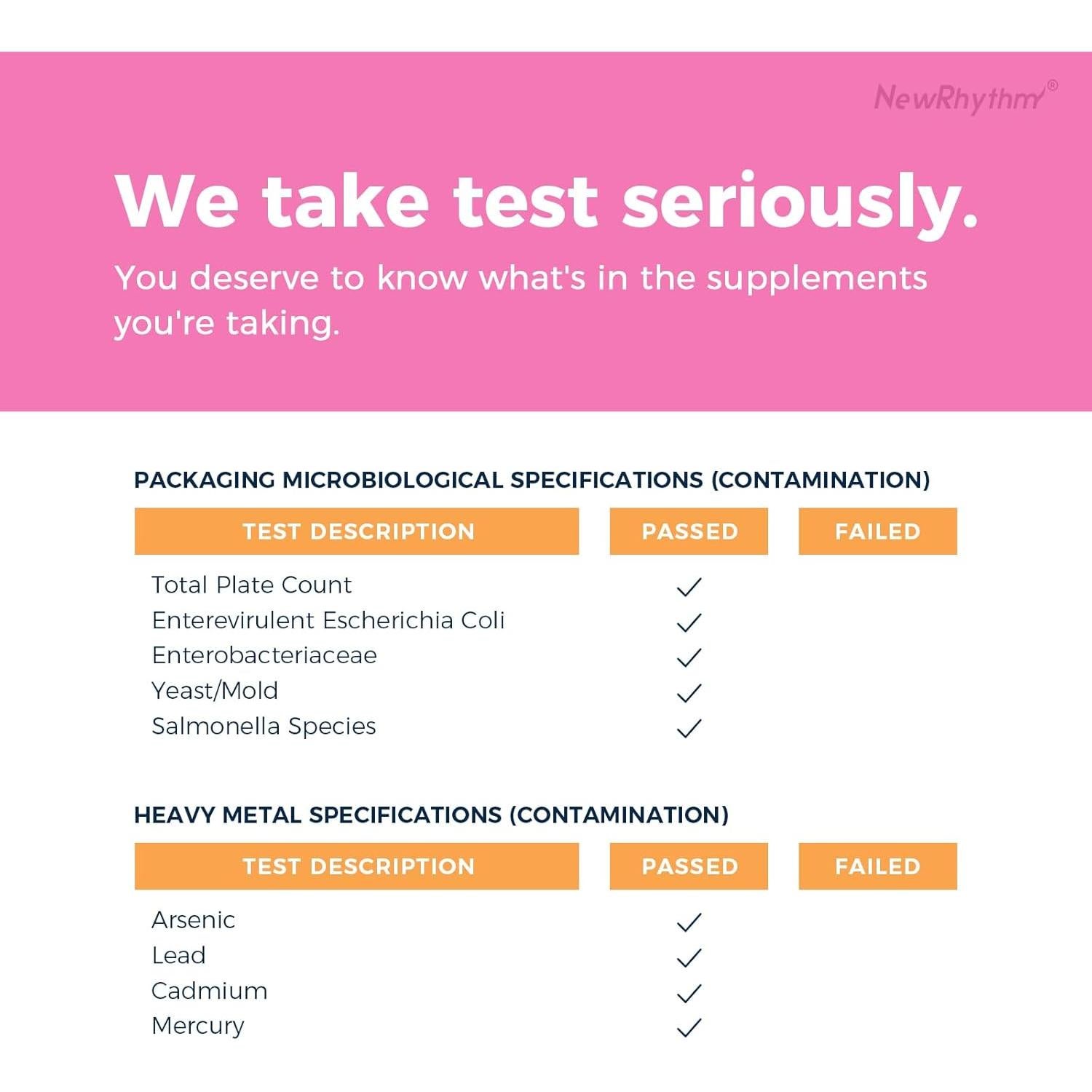The image size is (1092, 1092).
Task: Click the Cadmium passed checkmark
Action: pos(689,993)
